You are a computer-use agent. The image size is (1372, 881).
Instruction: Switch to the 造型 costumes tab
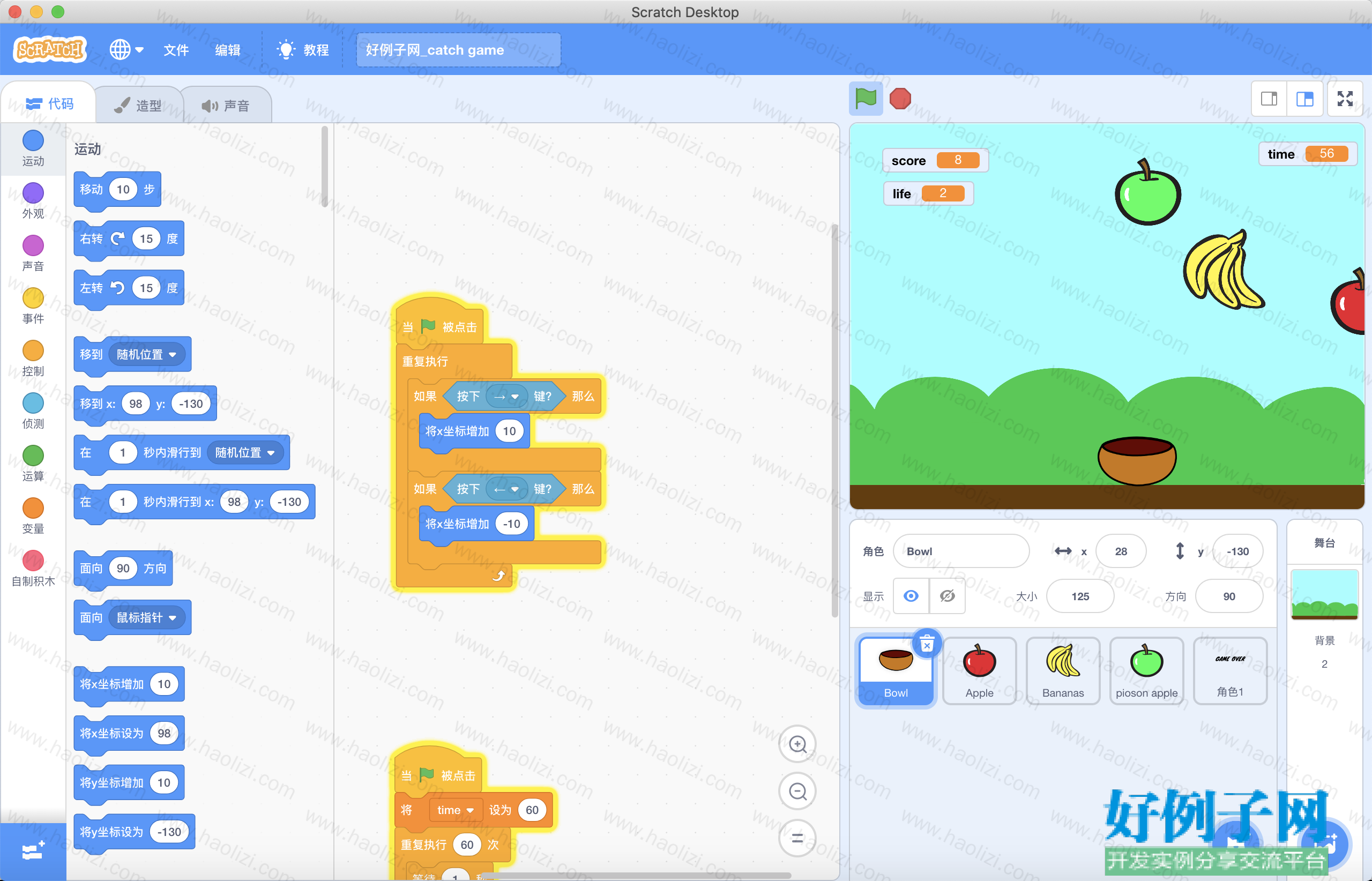click(x=138, y=105)
